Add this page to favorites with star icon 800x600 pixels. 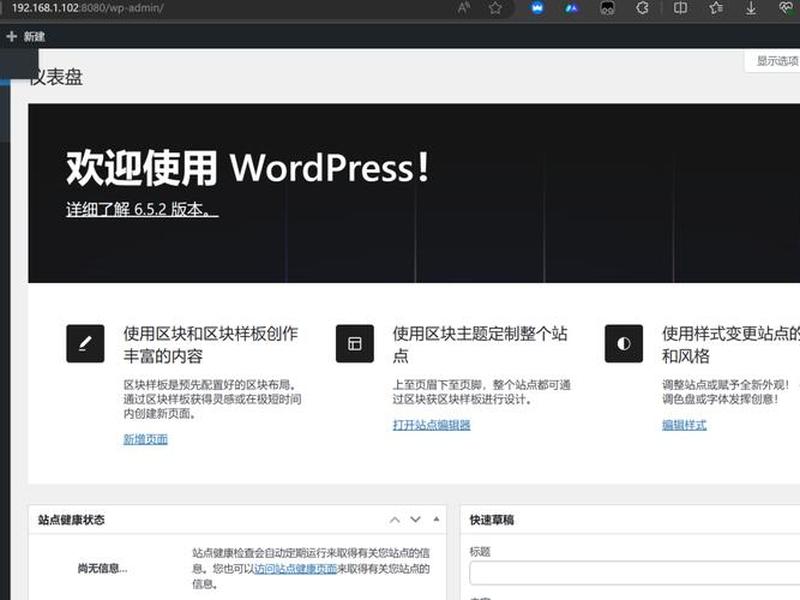(x=495, y=8)
